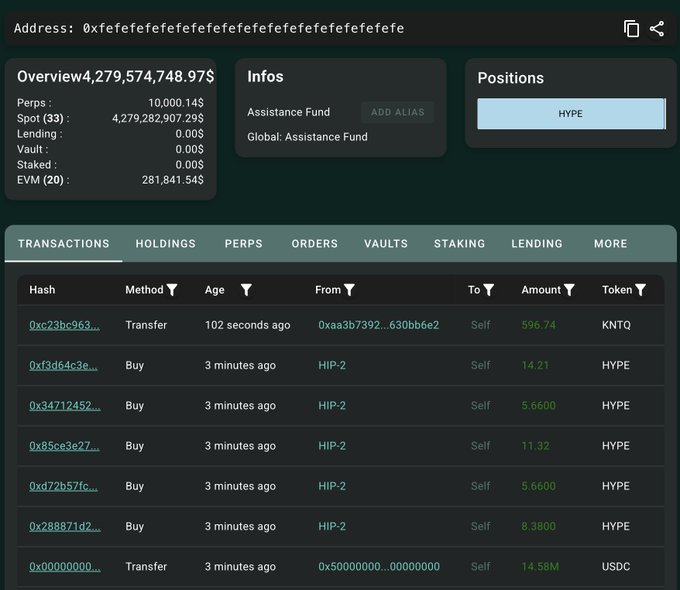Click the 596.74 amount cell
The height and width of the screenshot is (590, 680).
[x=538, y=325]
